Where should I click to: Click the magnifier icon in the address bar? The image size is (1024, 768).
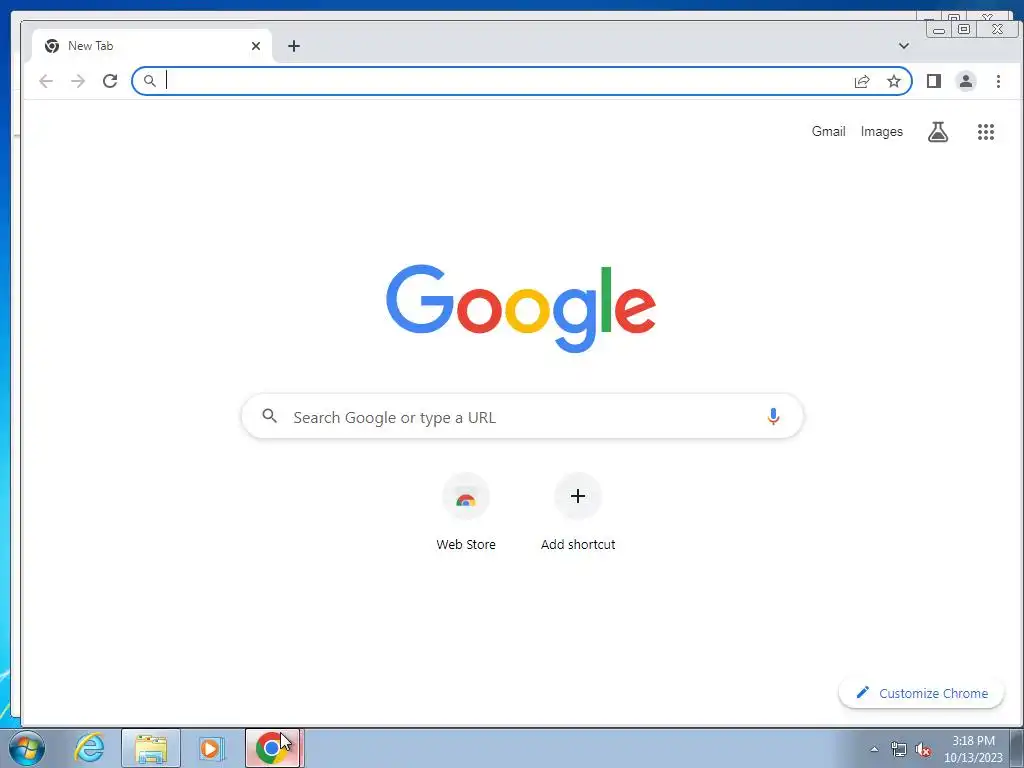tap(150, 81)
